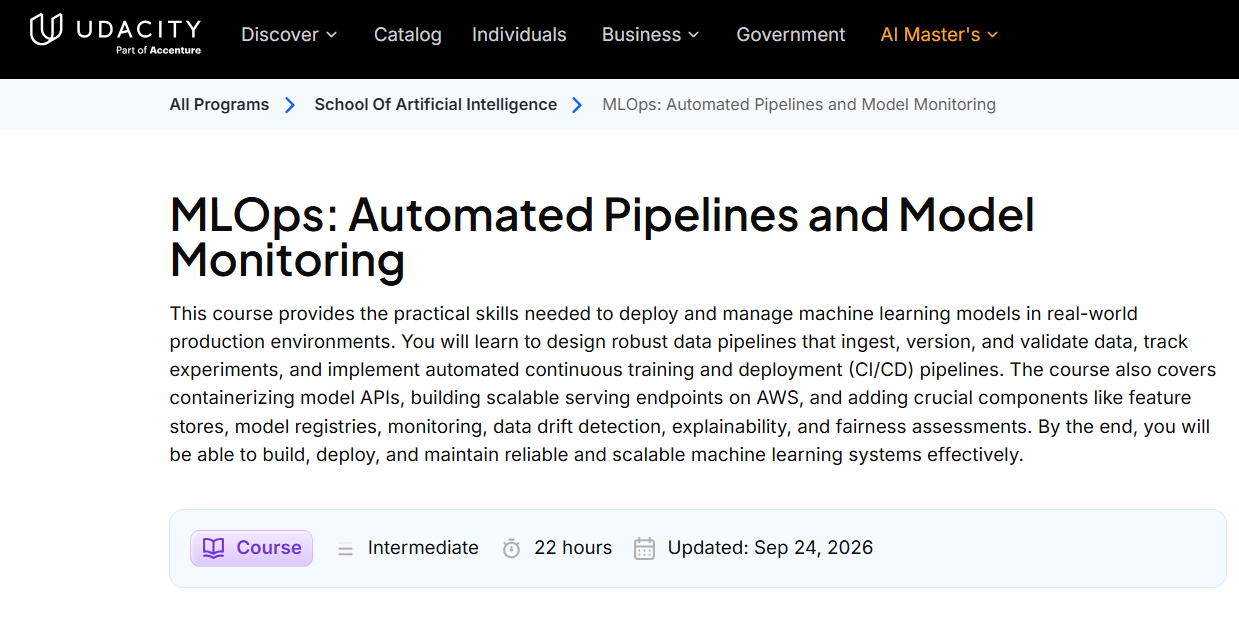The height and width of the screenshot is (638, 1239).
Task: Click the chevron after All Programs
Action: [290, 105]
